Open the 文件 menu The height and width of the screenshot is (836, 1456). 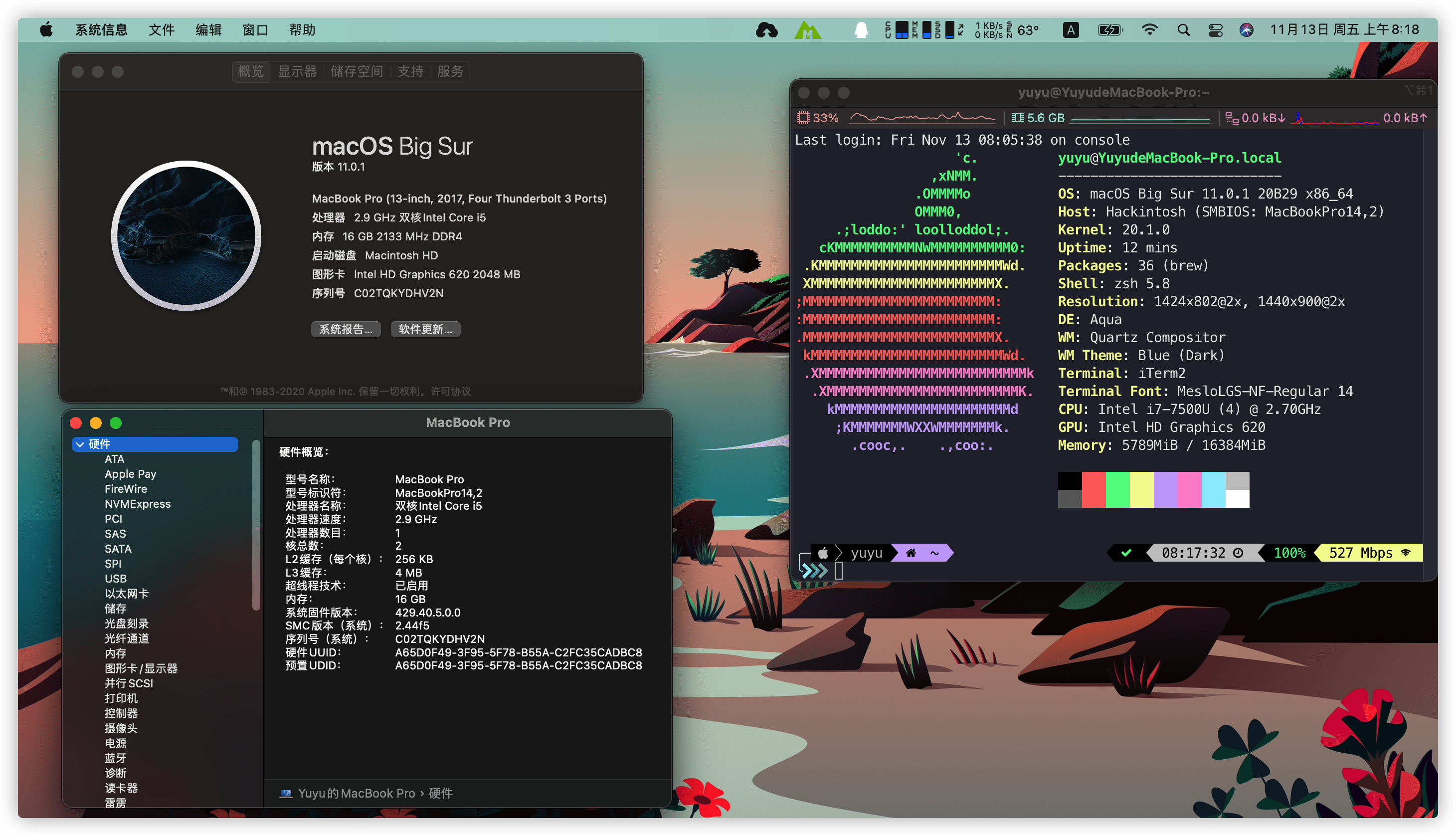(x=161, y=30)
